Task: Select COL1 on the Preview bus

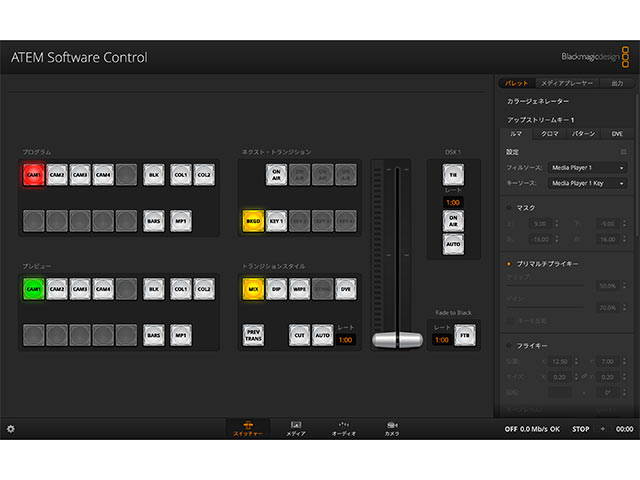Action: [x=181, y=289]
